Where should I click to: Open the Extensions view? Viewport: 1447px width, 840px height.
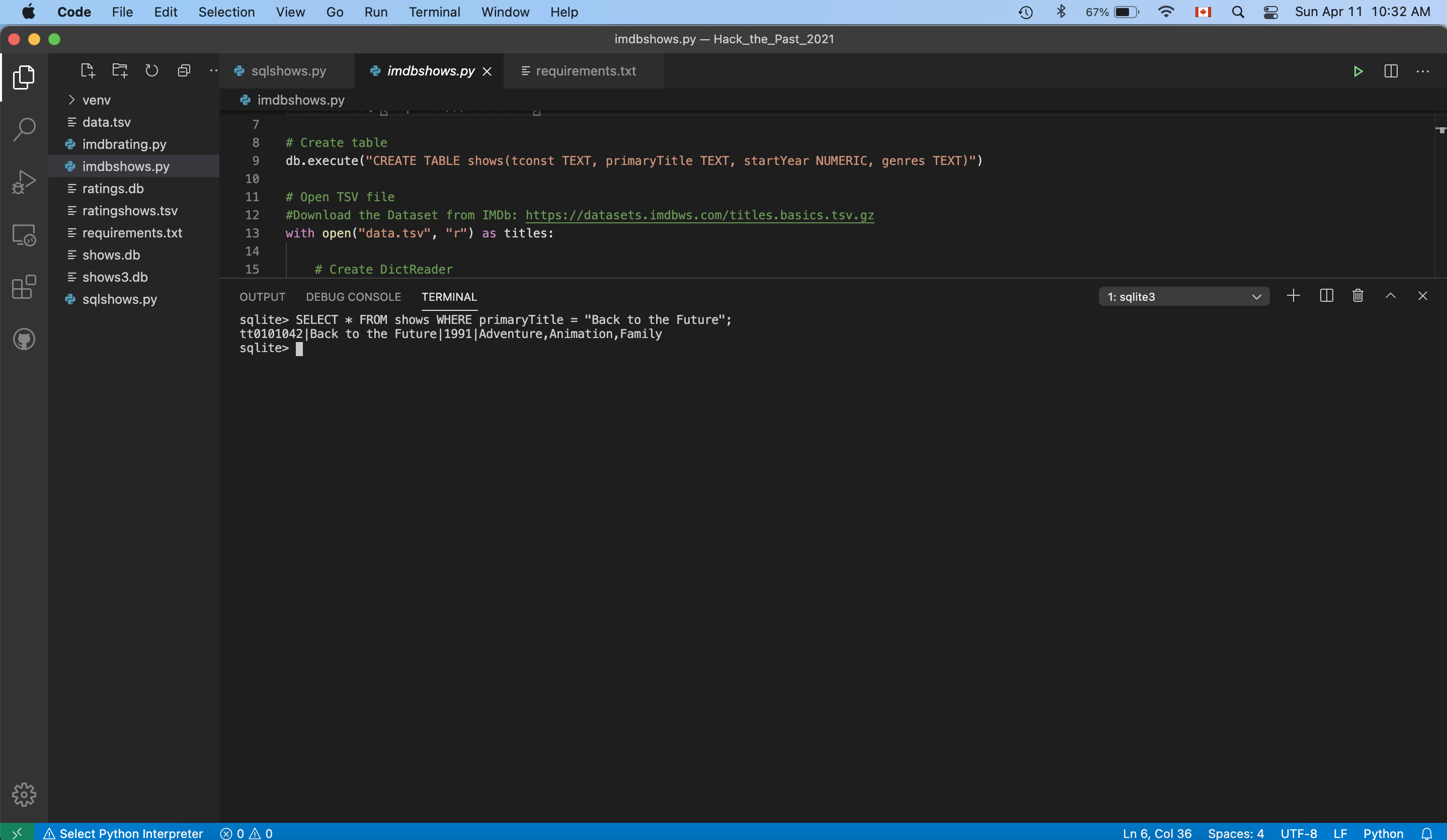point(24,287)
